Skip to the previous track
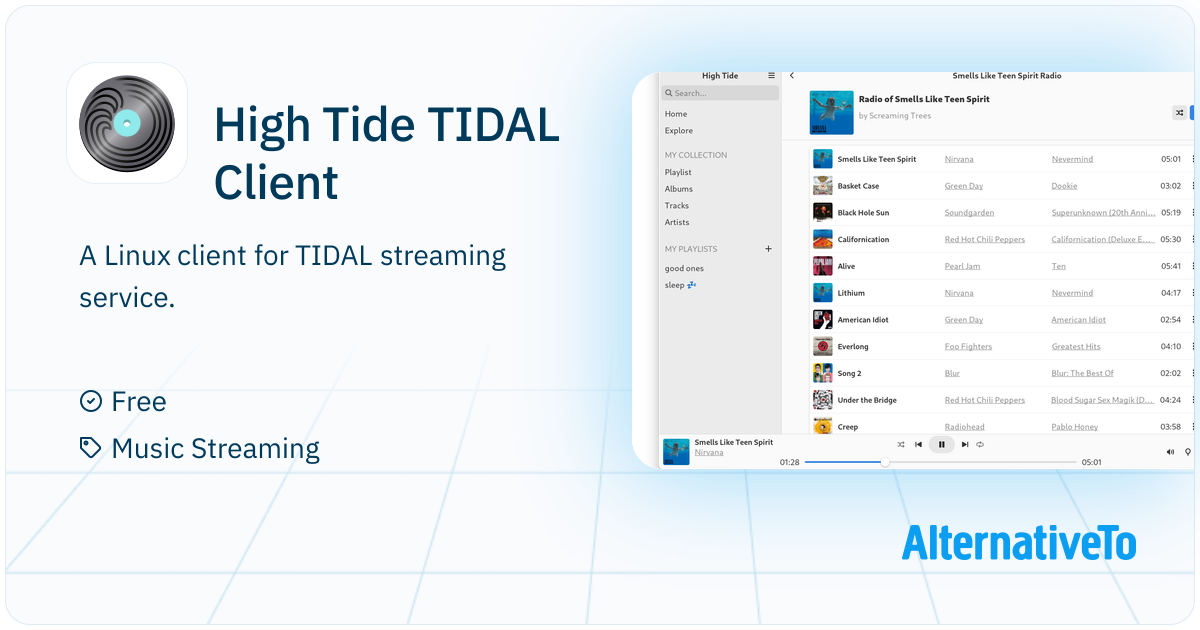 (x=919, y=444)
